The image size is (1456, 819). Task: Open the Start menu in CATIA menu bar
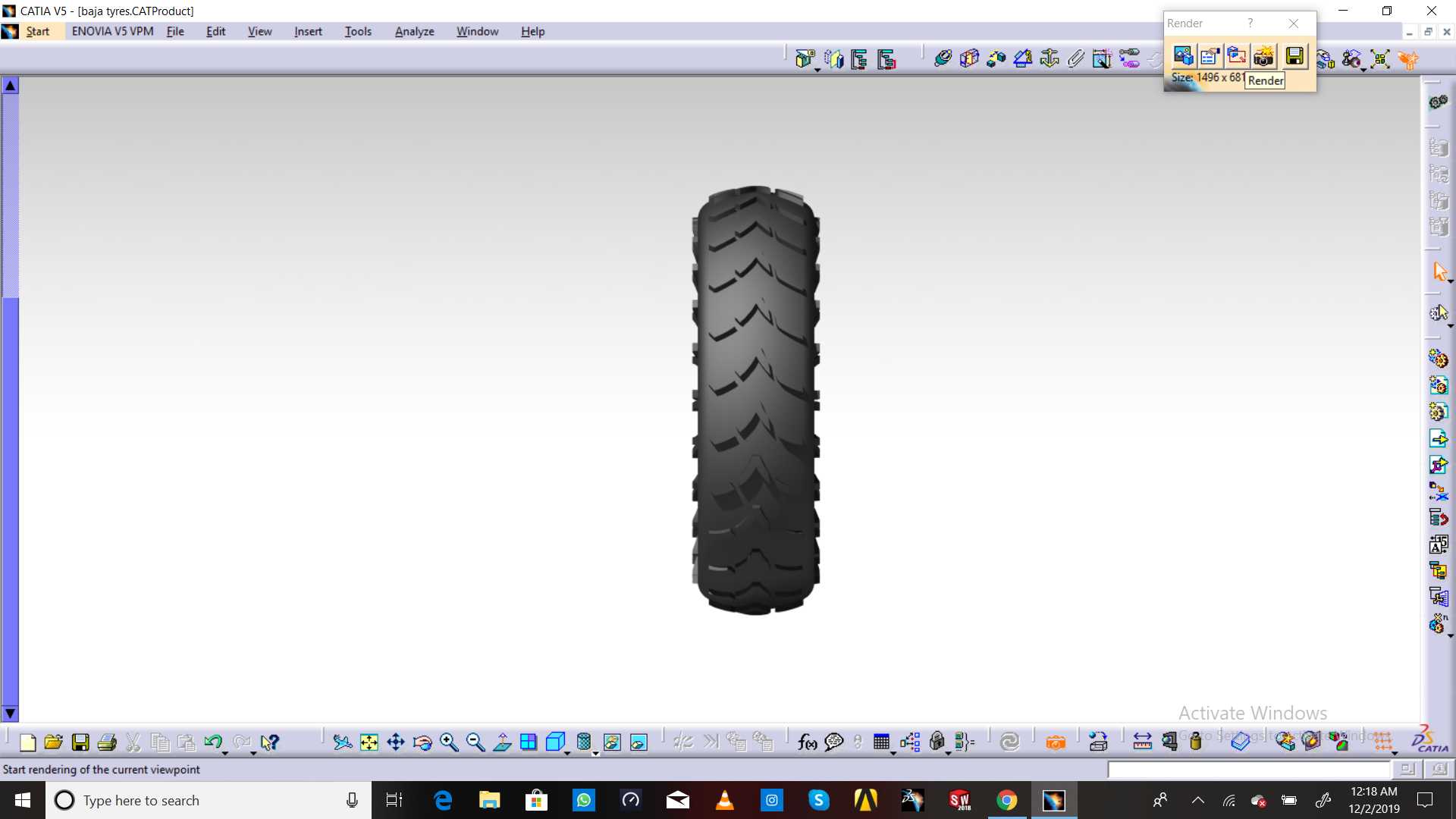[38, 31]
